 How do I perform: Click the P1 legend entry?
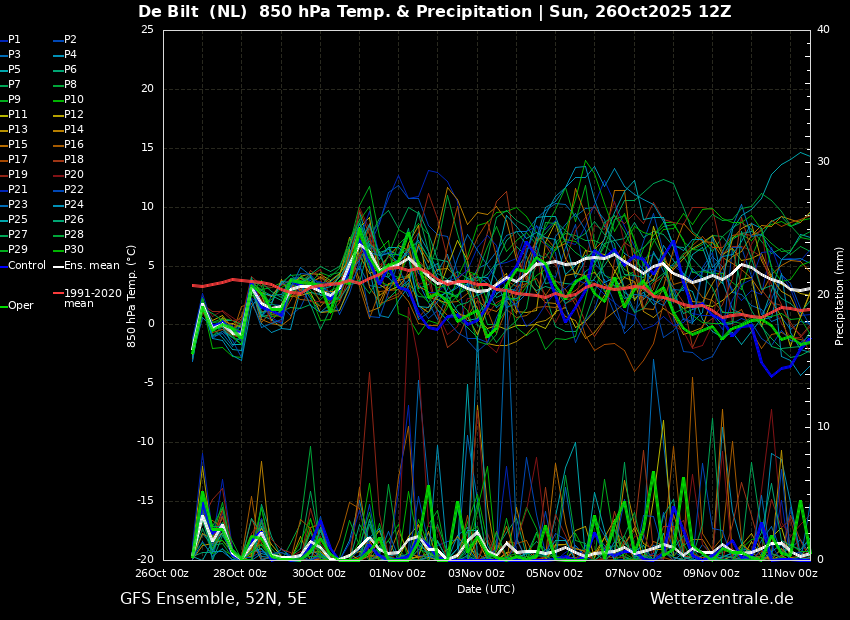pyautogui.click(x=10, y=40)
